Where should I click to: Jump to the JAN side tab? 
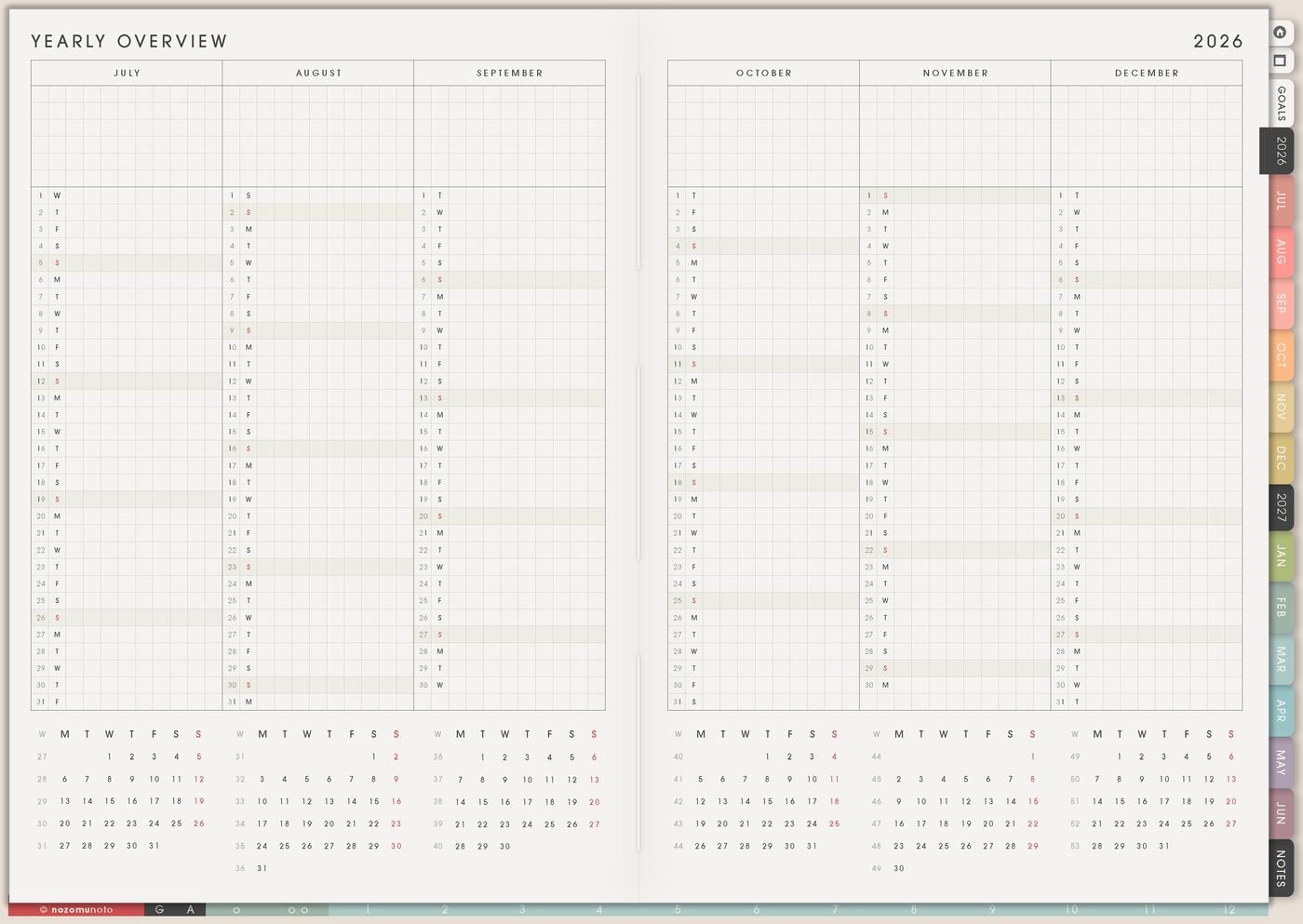1282,556
